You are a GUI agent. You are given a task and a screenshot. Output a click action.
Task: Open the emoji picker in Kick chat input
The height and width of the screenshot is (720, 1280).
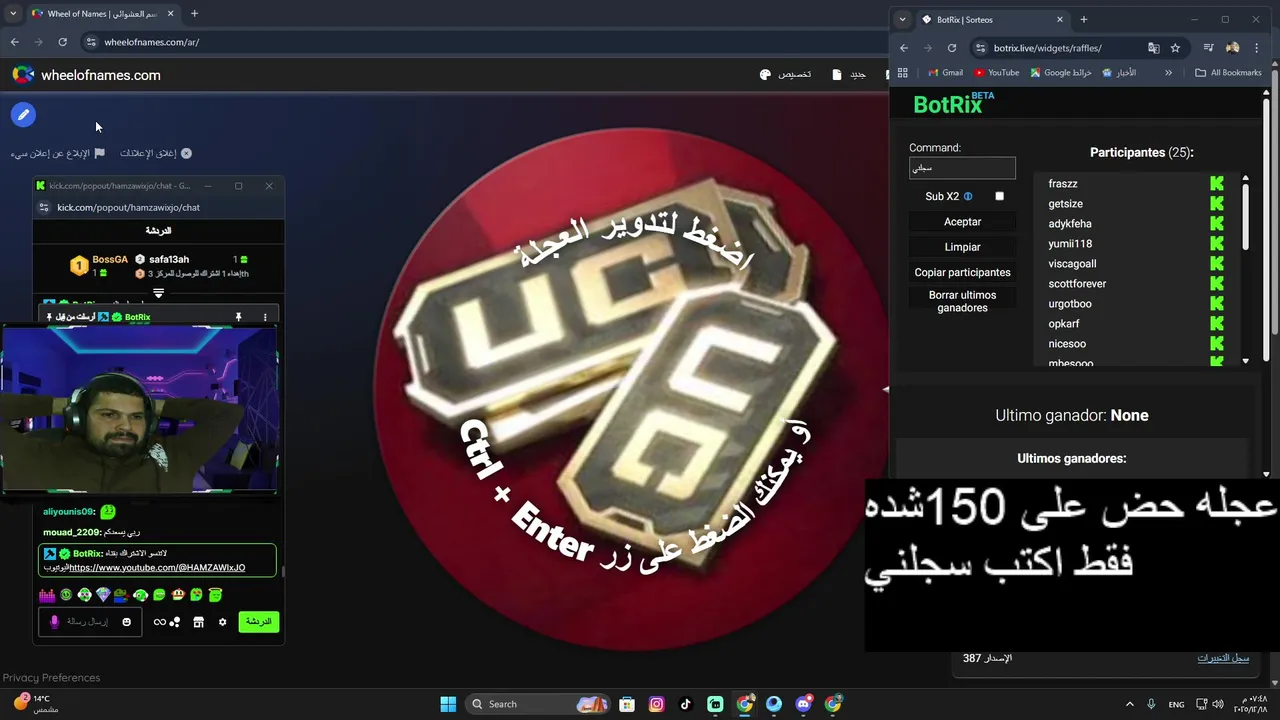pyautogui.click(x=126, y=622)
